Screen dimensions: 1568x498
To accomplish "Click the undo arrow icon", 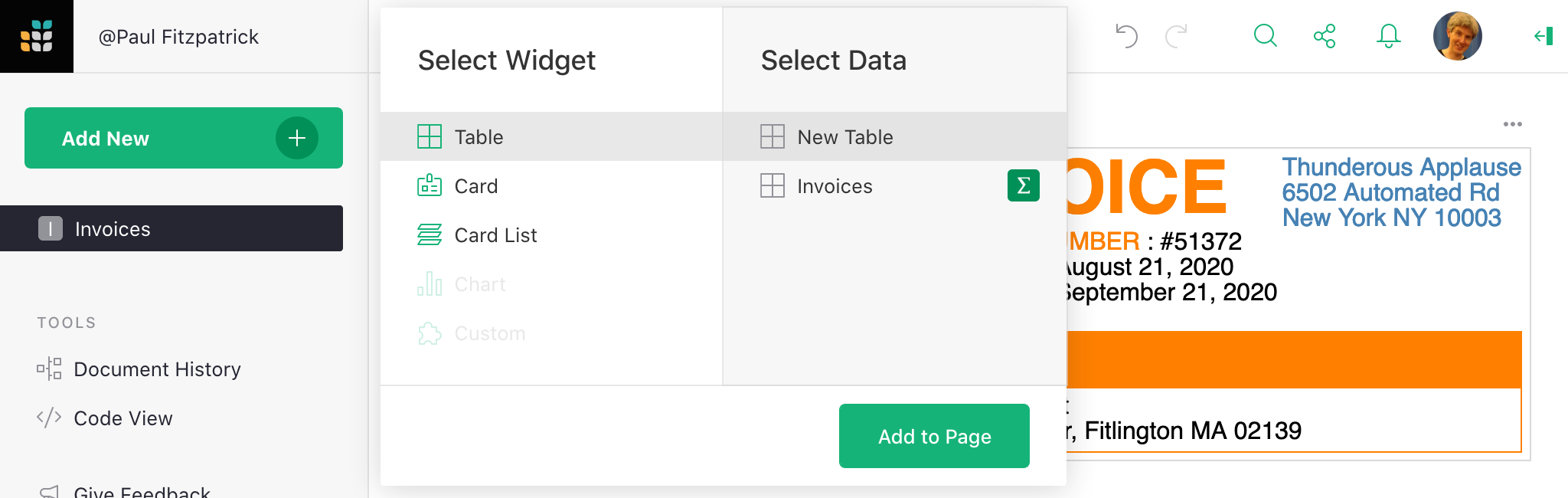I will click(x=1126, y=36).
